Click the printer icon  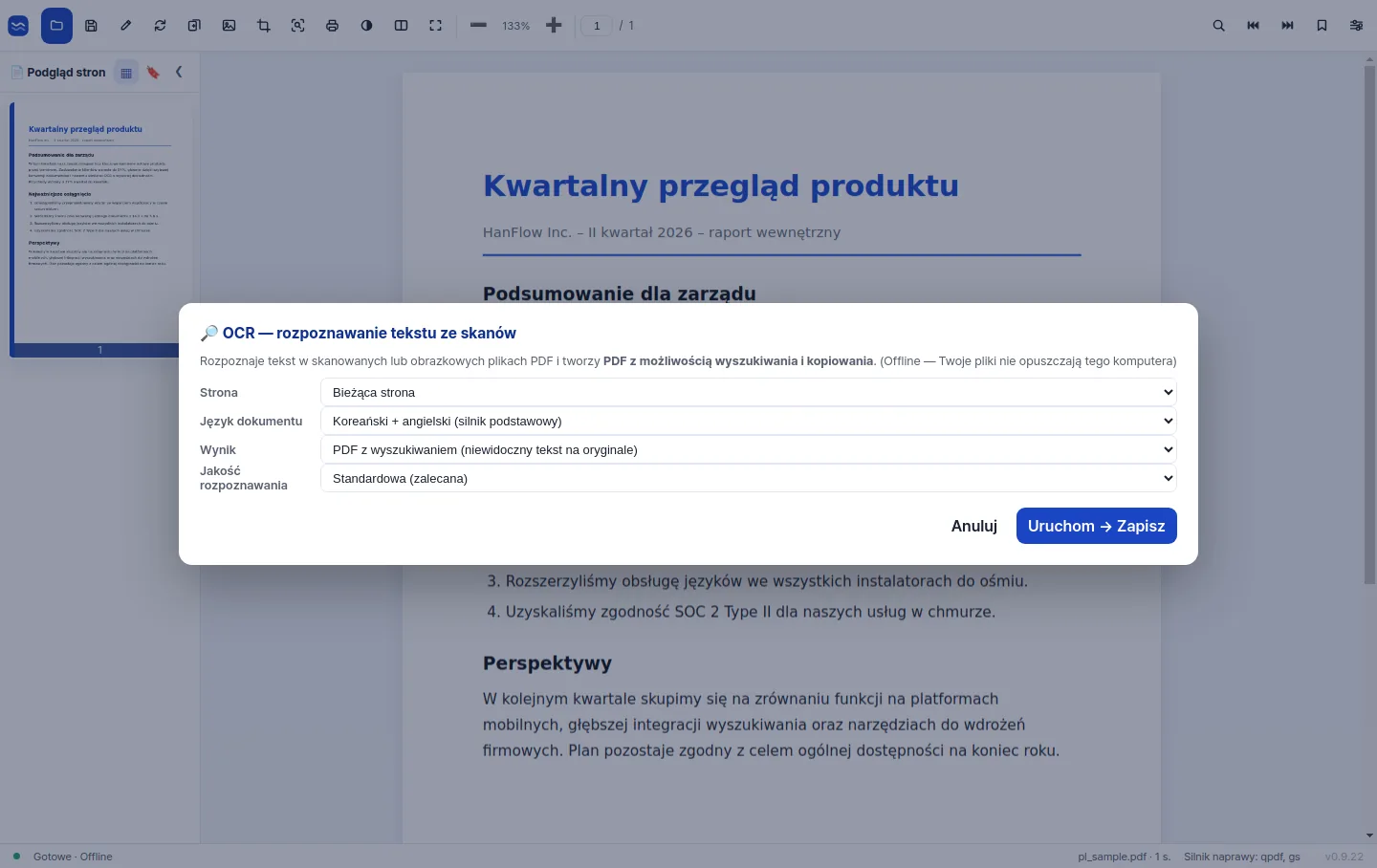[332, 26]
